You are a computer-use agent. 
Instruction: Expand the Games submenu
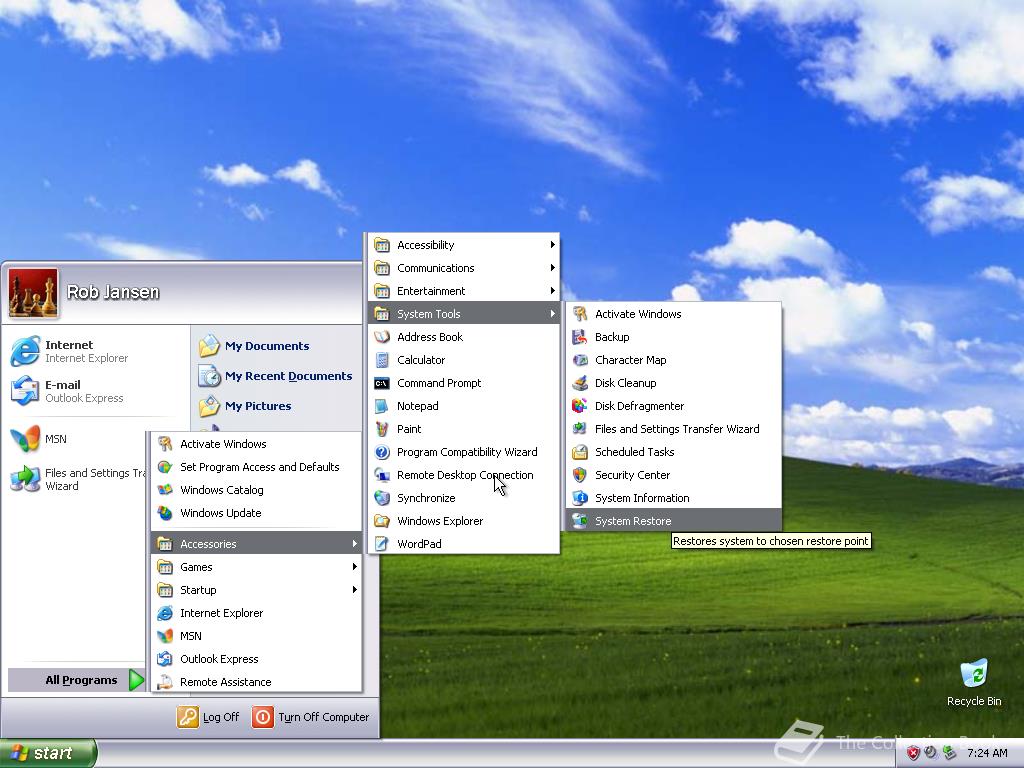(257, 567)
